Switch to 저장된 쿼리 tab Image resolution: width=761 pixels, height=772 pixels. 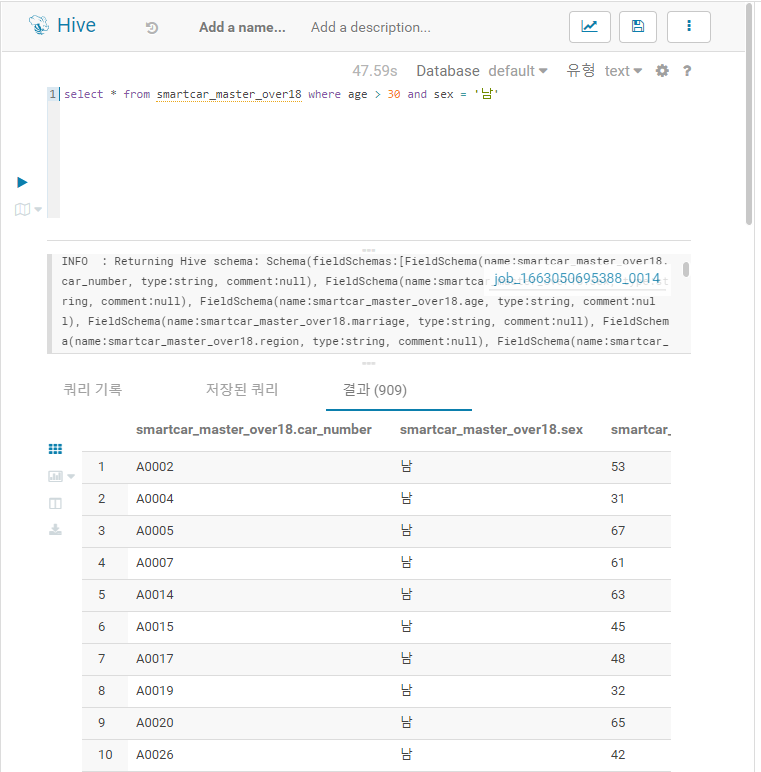pos(242,390)
